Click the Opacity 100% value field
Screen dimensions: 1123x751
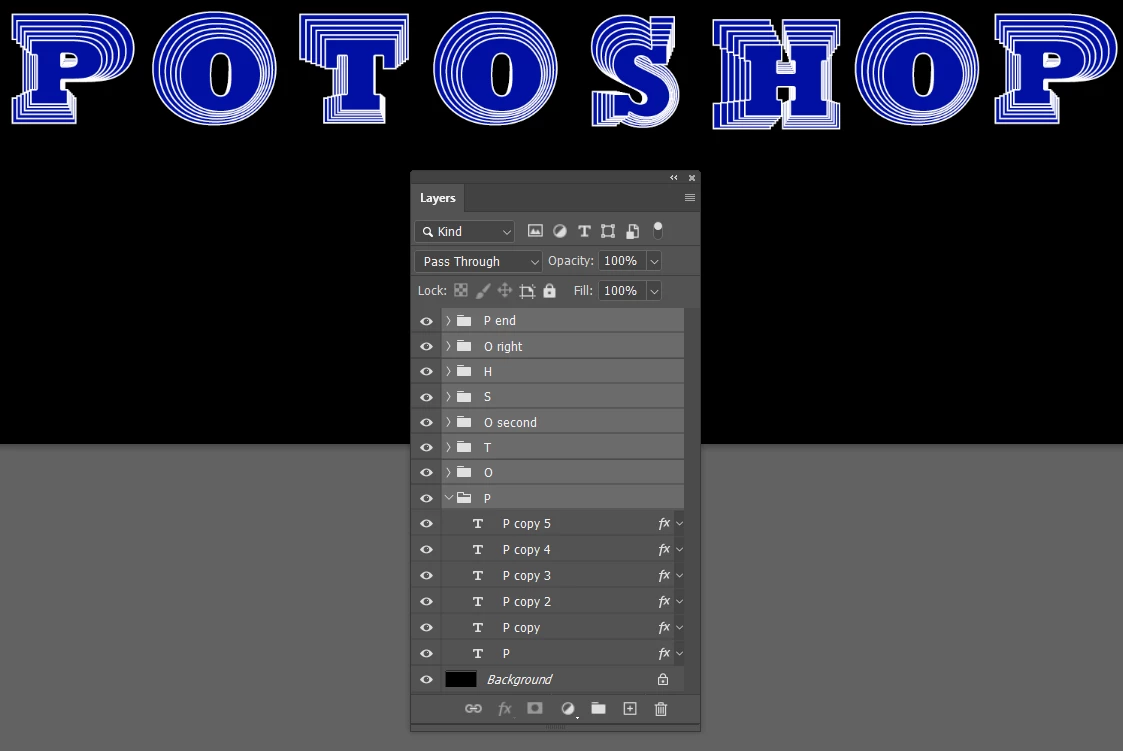tap(622, 261)
